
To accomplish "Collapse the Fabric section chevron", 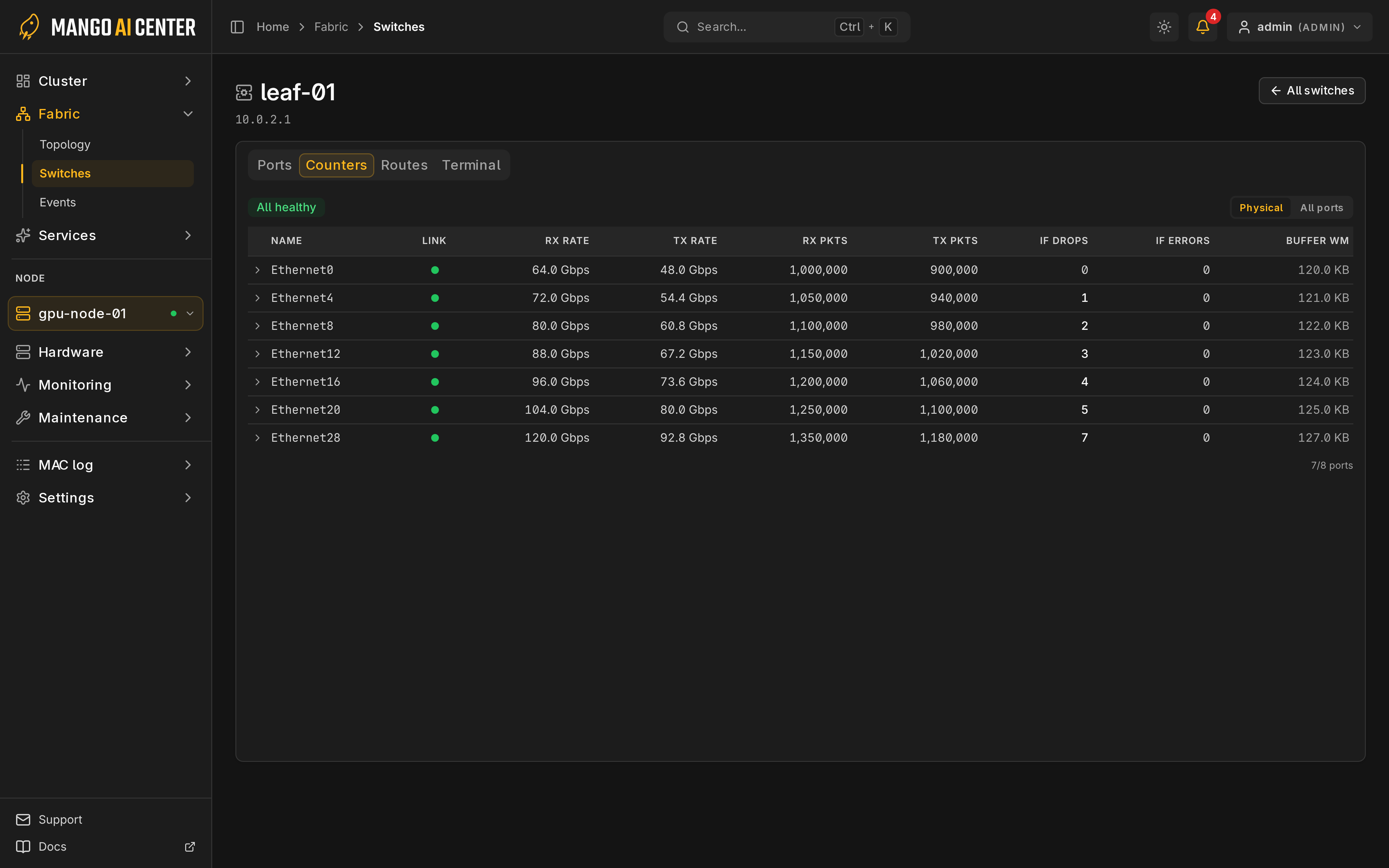I will pyautogui.click(x=188, y=114).
